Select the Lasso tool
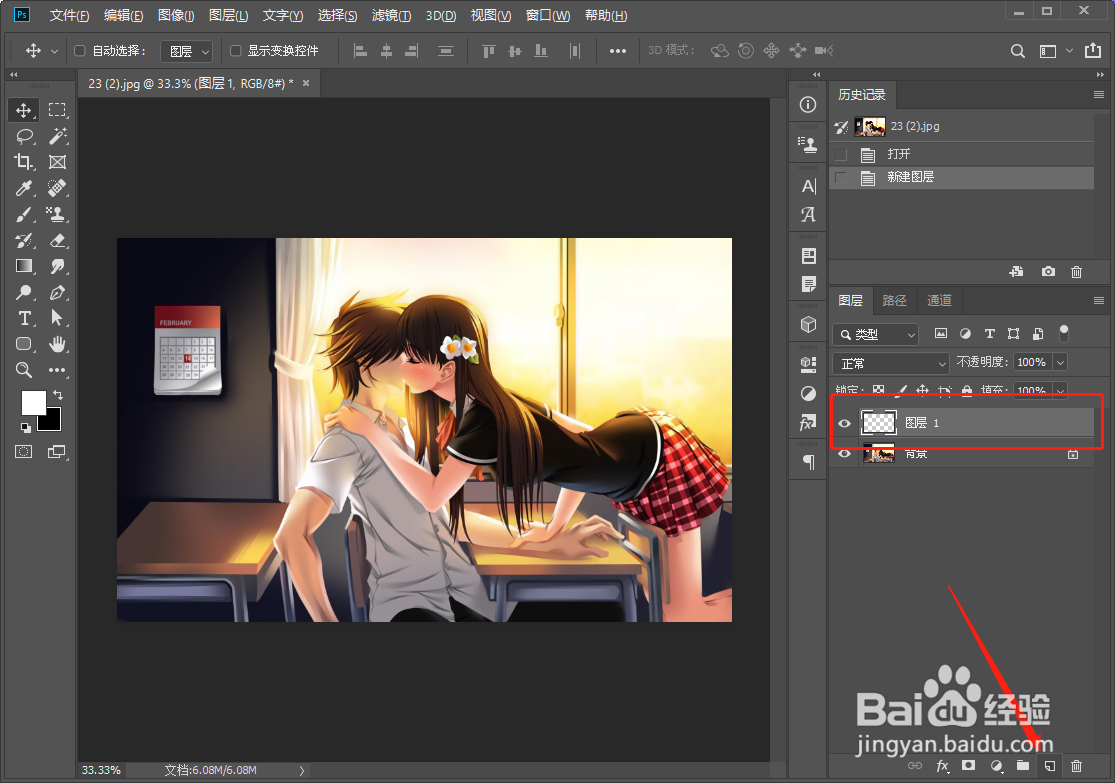The width and height of the screenshot is (1115, 783). [x=23, y=136]
